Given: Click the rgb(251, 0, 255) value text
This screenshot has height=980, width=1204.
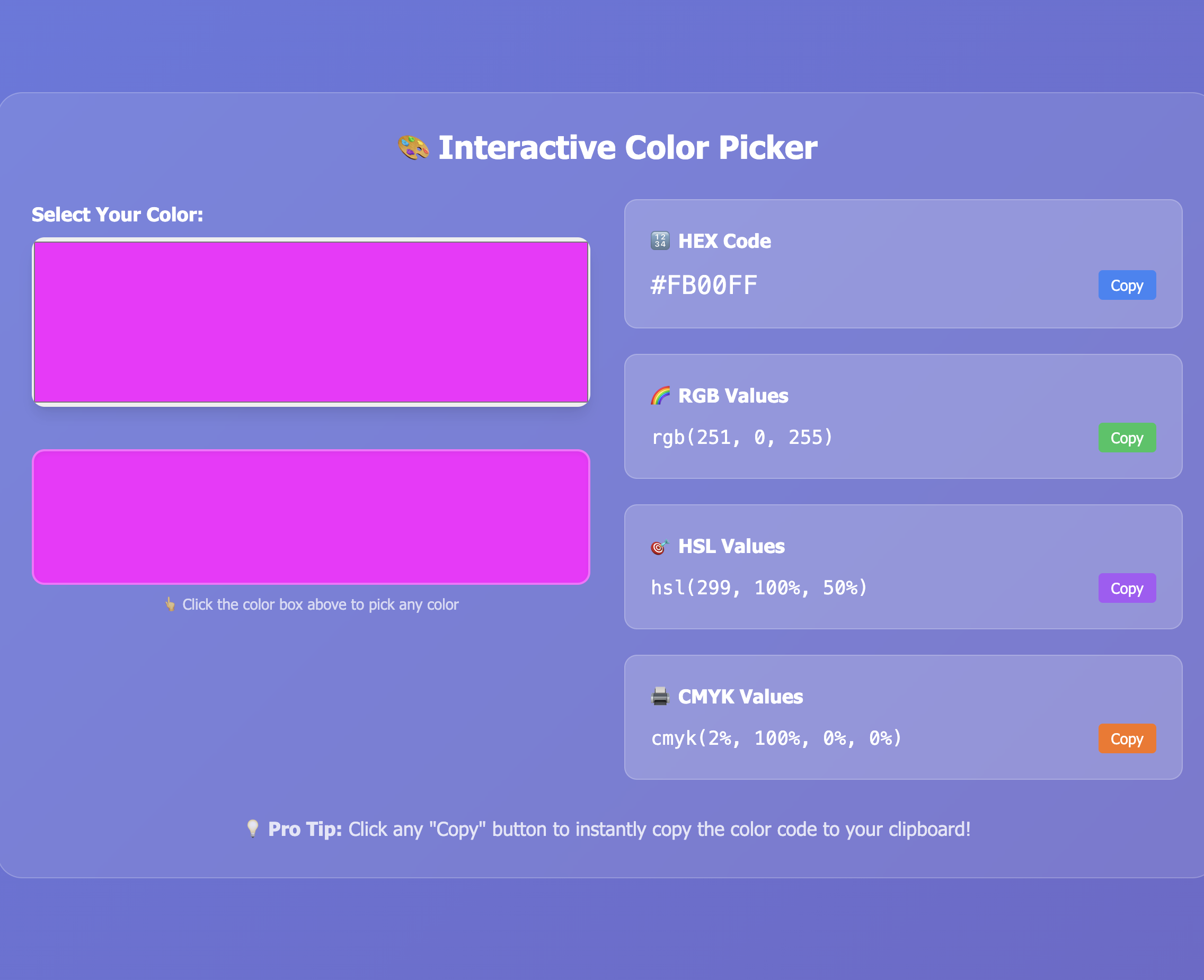Looking at the screenshot, I should click(x=742, y=437).
